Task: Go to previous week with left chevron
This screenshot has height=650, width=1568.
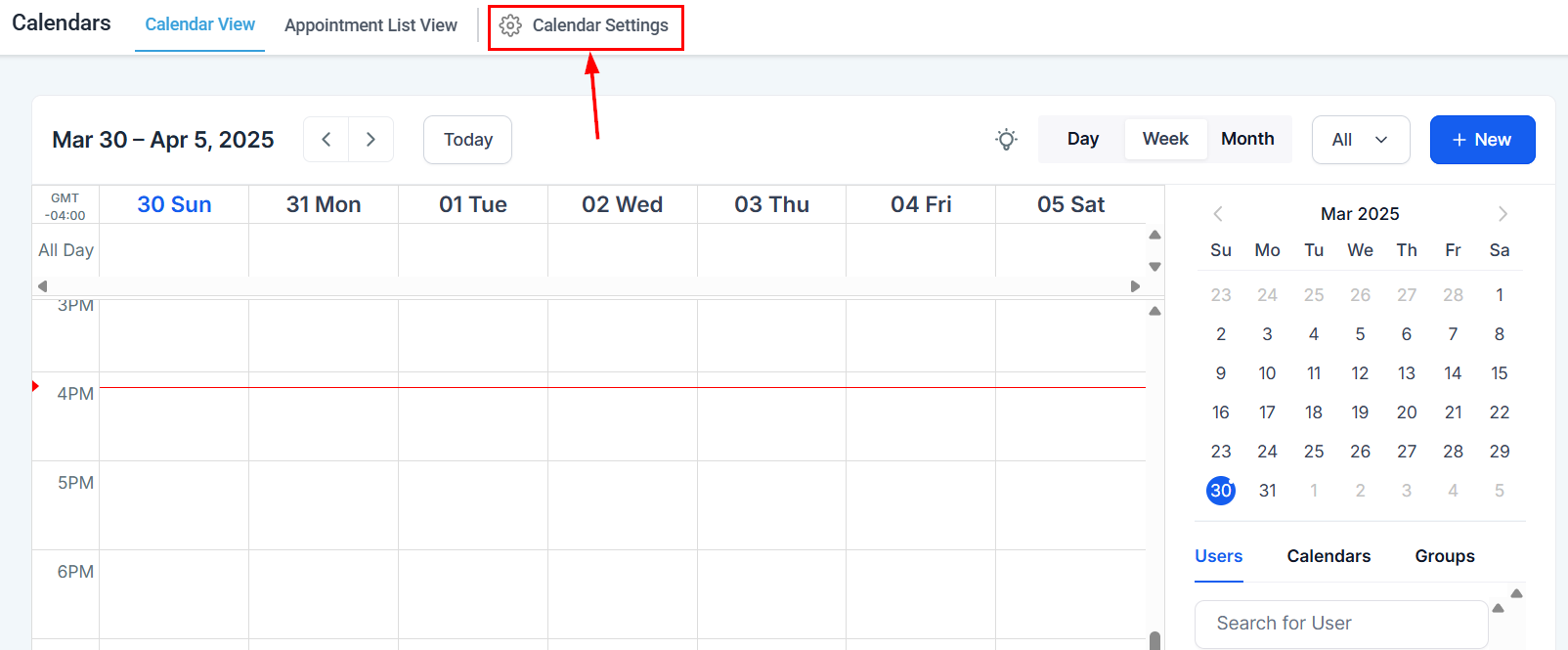Action: pyautogui.click(x=327, y=140)
